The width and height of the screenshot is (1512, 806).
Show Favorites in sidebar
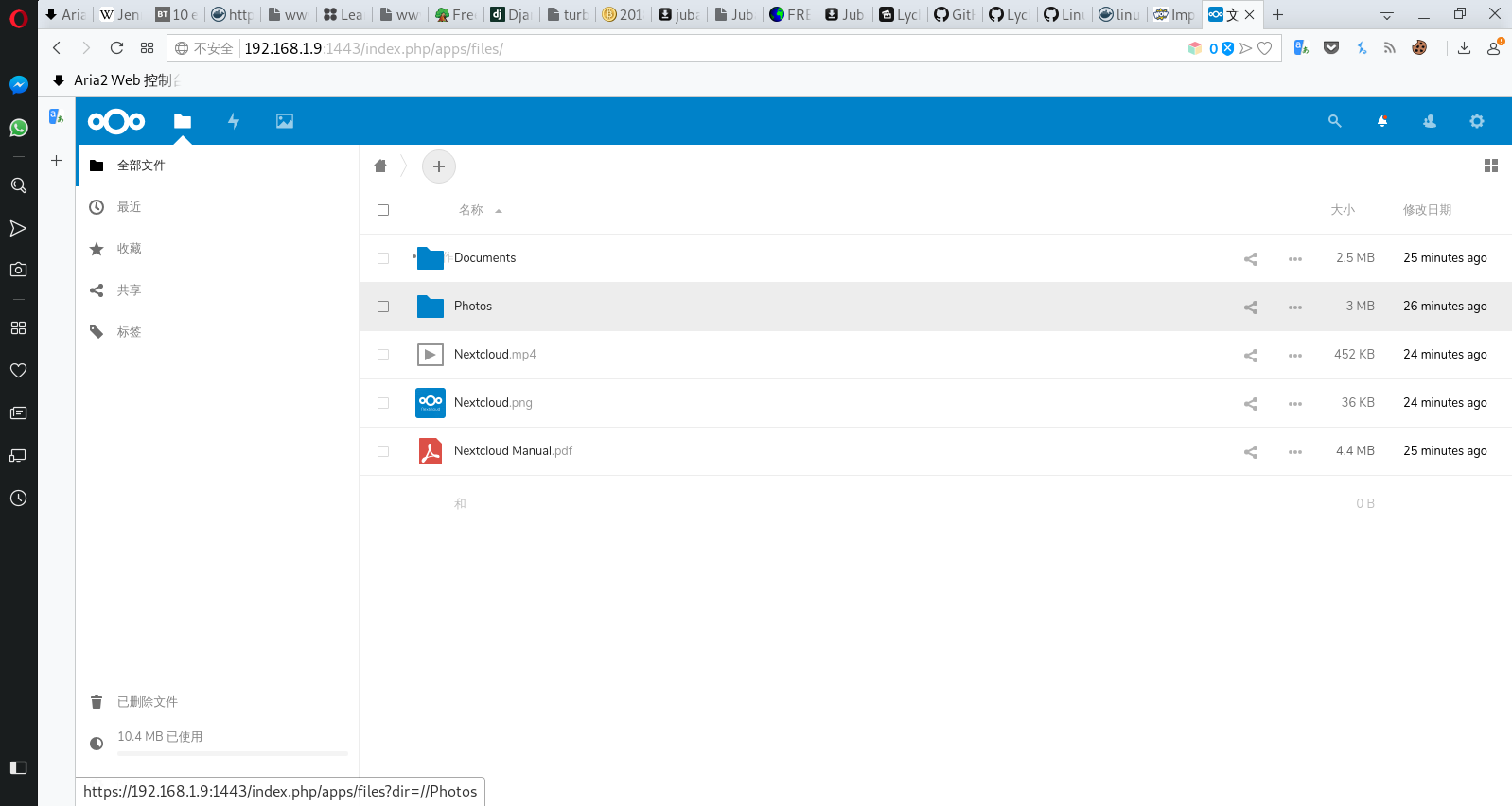217,249
